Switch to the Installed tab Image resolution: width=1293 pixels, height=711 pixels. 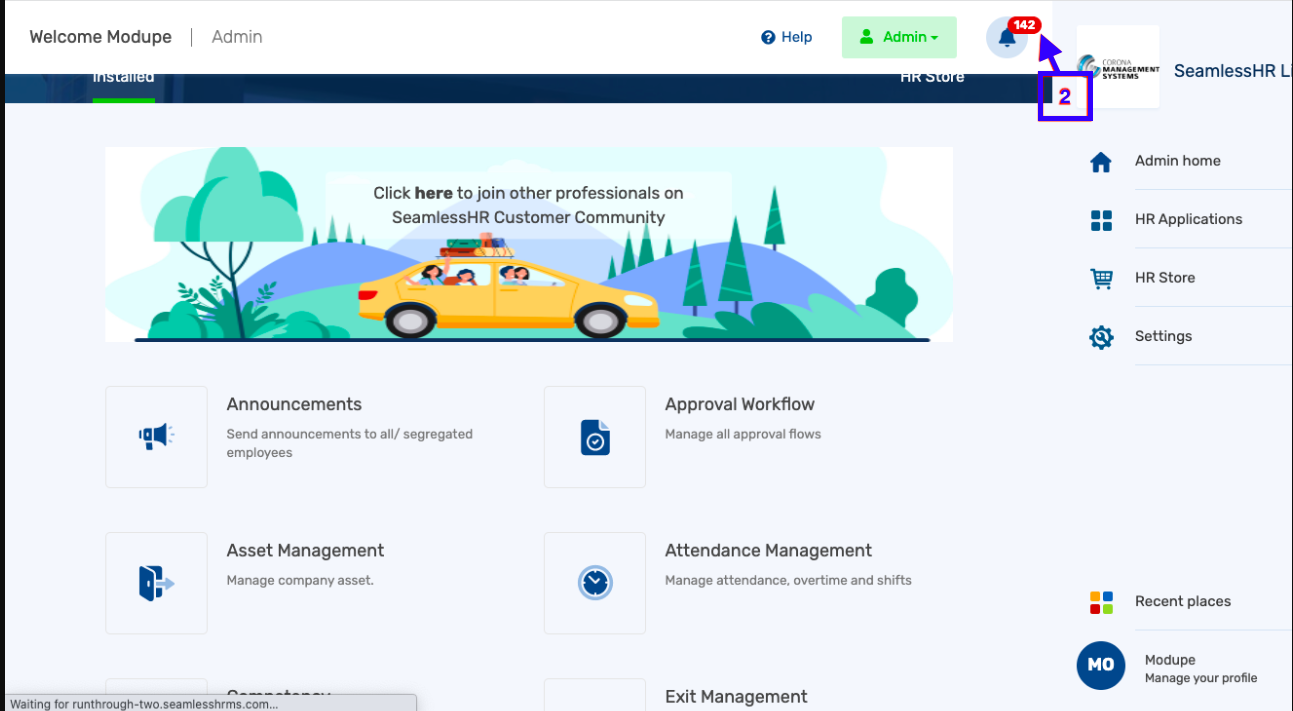[123, 78]
